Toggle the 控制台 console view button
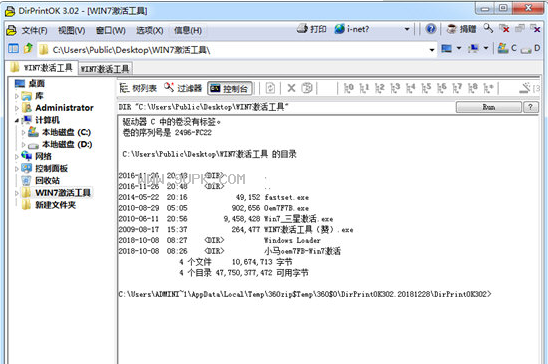Image resolution: width=548 pixels, height=364 pixels. click(x=230, y=88)
